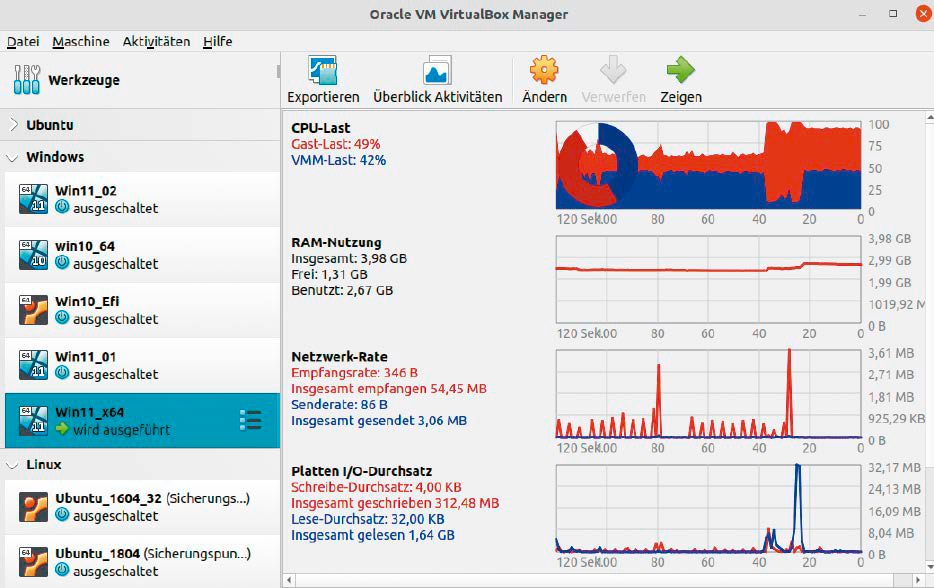Click 'Schreibe-Durchsatz: 4,00 KB' text
The image size is (934, 588).
click(376, 487)
